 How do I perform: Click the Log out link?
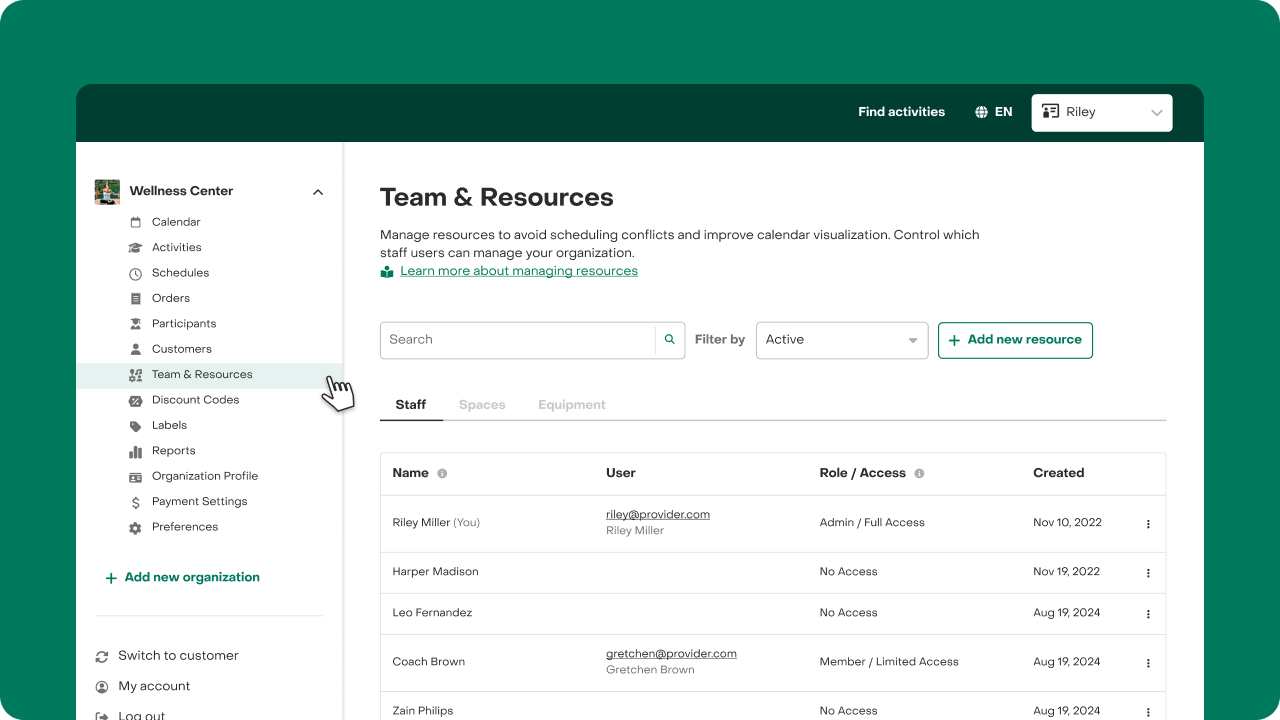[x=142, y=715]
